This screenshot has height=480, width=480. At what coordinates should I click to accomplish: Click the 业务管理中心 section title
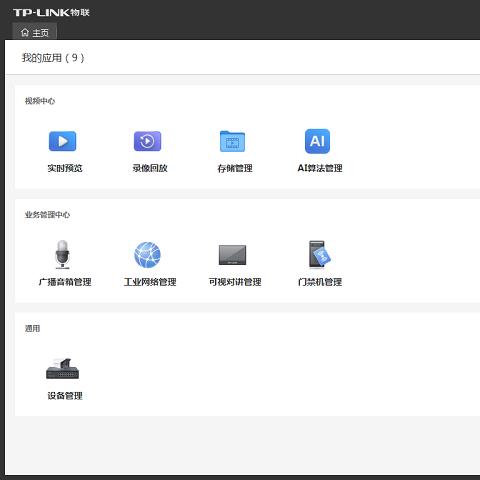[x=47, y=215]
